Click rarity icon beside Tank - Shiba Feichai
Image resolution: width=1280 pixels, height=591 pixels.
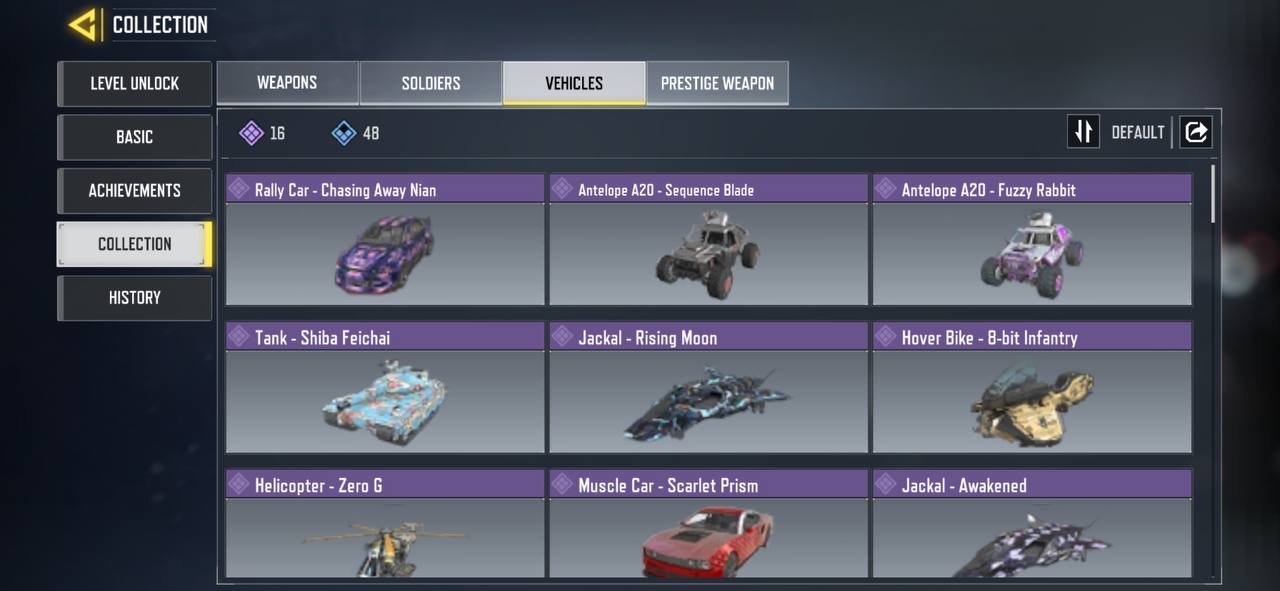pos(239,336)
